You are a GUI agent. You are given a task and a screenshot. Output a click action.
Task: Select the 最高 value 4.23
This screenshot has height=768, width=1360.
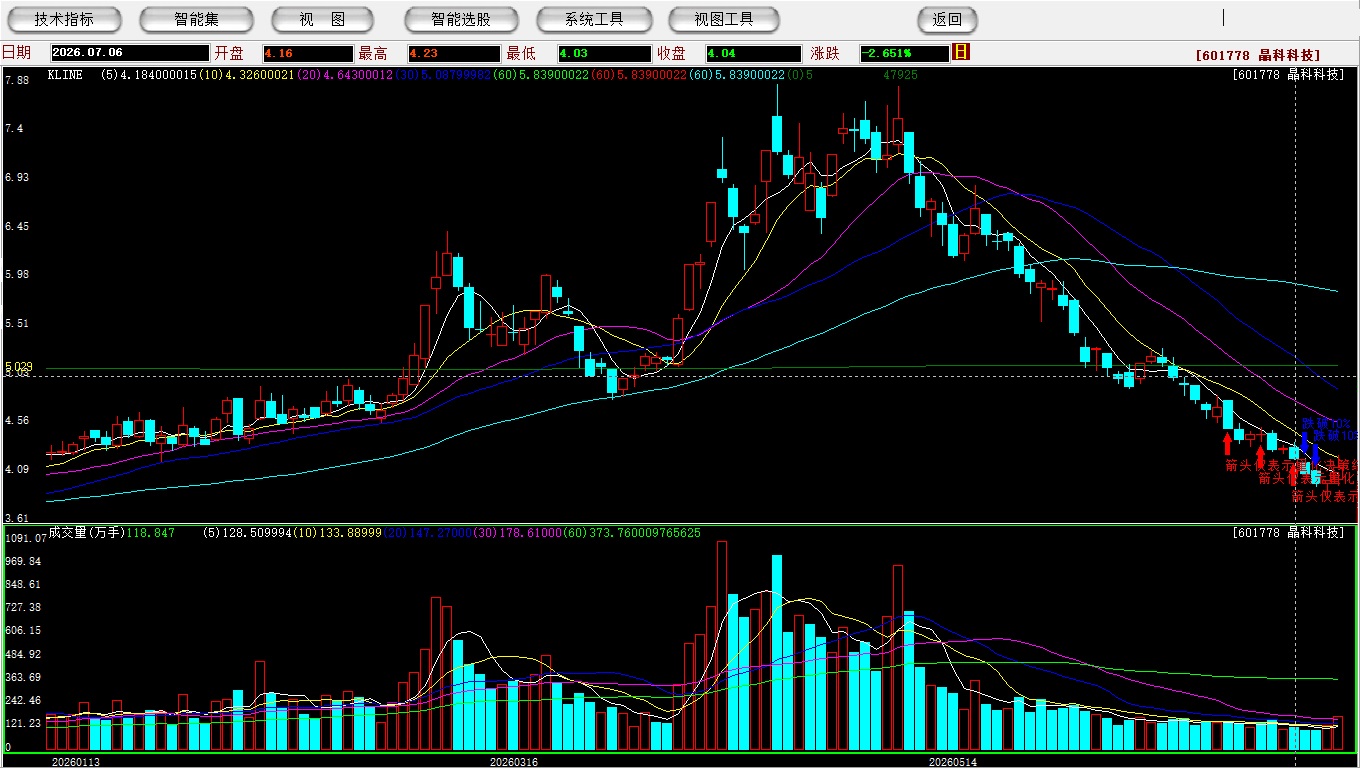pyautogui.click(x=454, y=53)
